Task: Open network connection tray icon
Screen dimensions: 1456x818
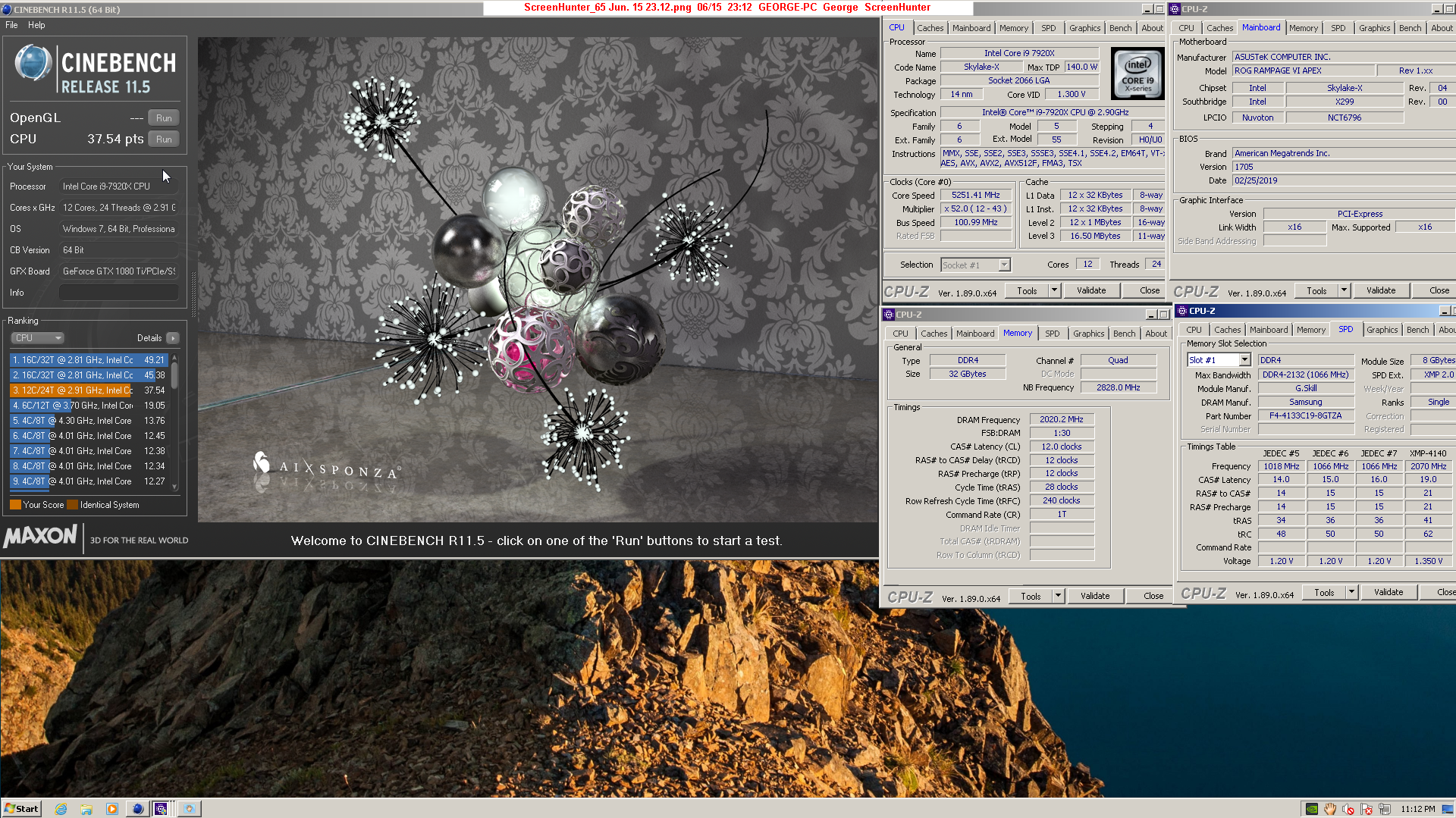Action: 1385,809
